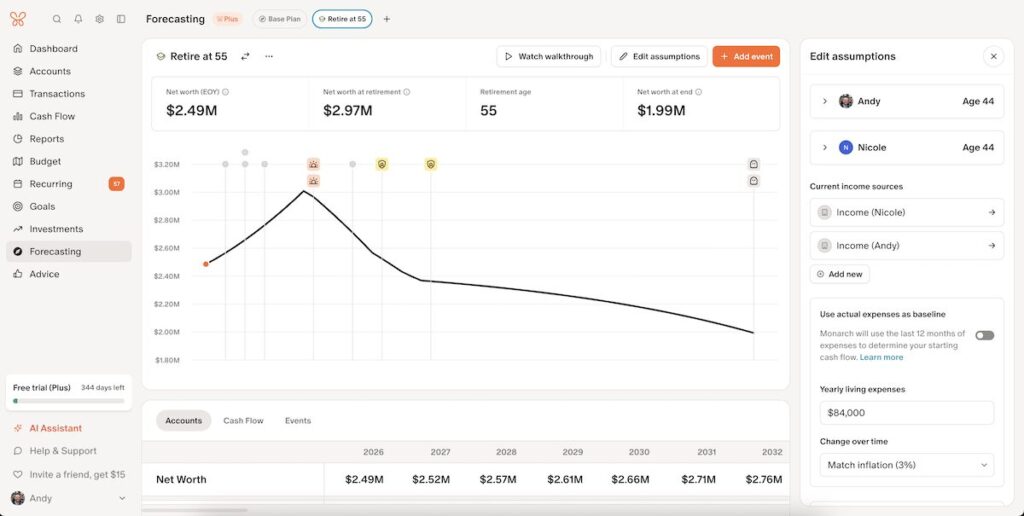Click the first yellow shield event marker
The image size is (1024, 516).
382,164
